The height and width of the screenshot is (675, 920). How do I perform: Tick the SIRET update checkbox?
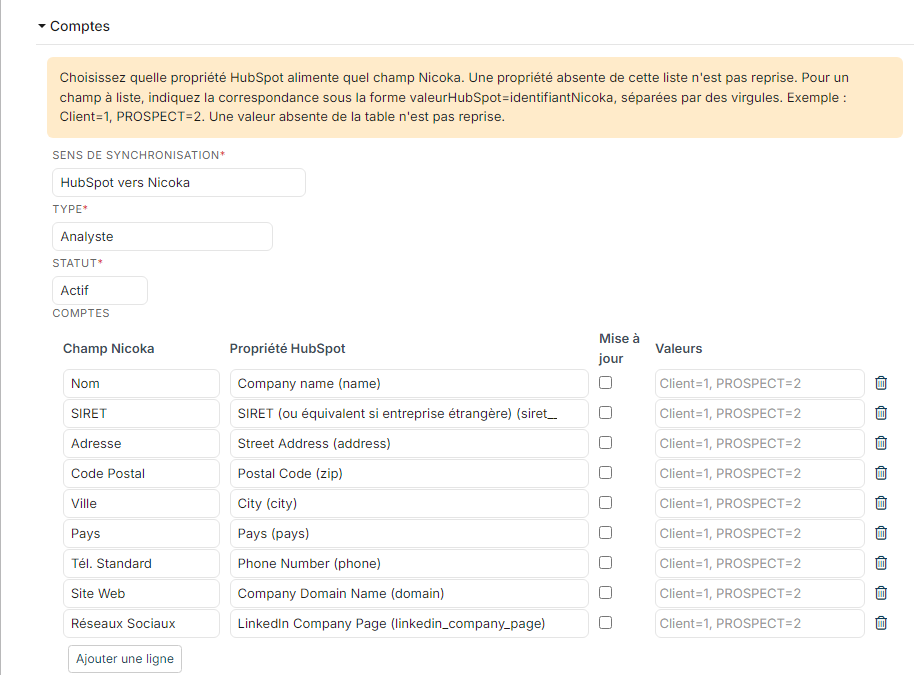click(x=606, y=413)
